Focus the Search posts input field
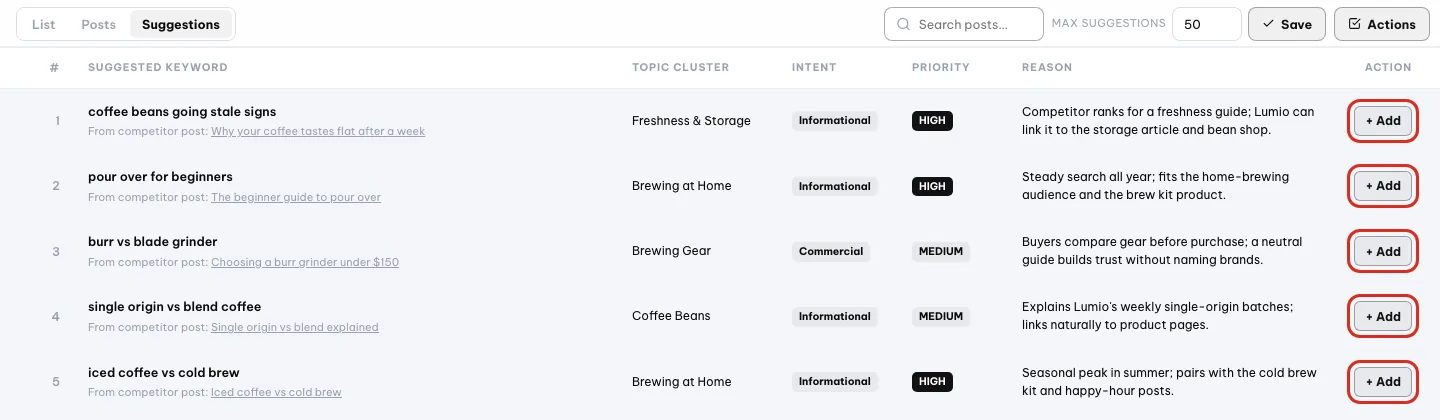The image size is (1440, 420). [x=964, y=25]
